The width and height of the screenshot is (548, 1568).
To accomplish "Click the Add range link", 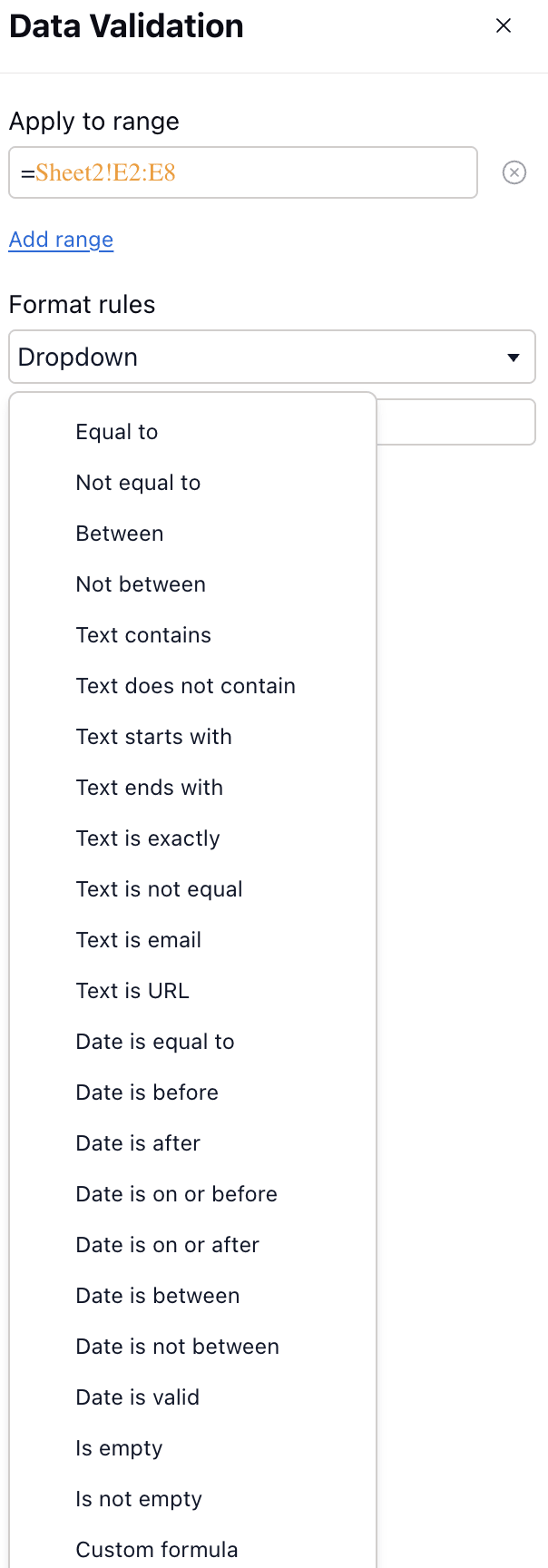I will (61, 239).
